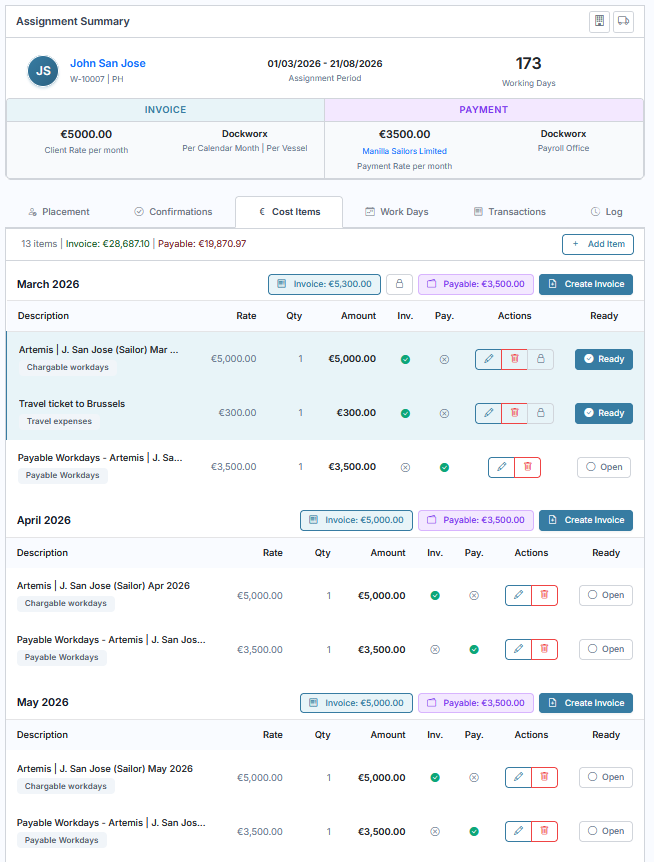
Task: Open Manilla Sailors Limited link
Action: point(404,151)
